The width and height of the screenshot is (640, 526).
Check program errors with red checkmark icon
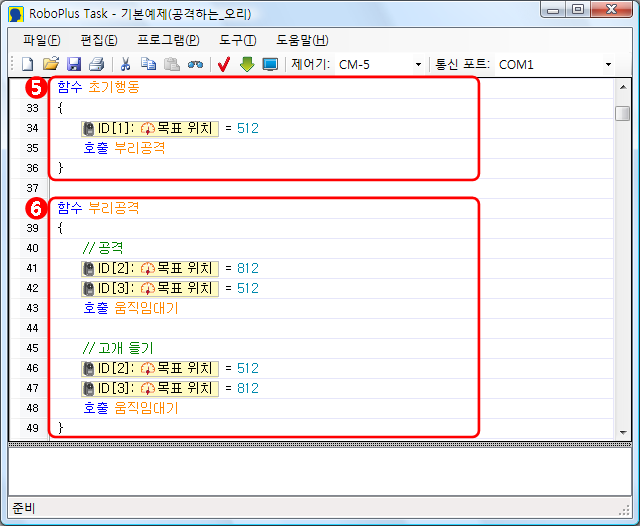click(x=224, y=64)
